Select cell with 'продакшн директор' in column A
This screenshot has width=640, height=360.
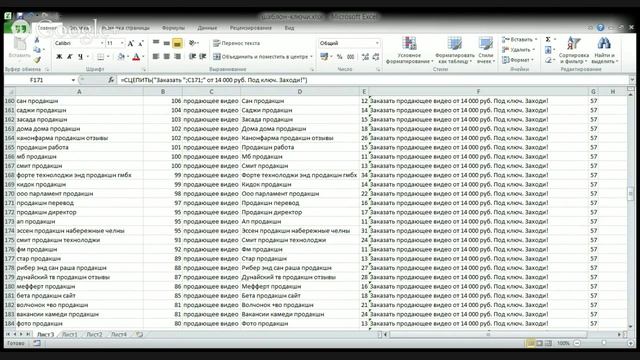click(80, 212)
